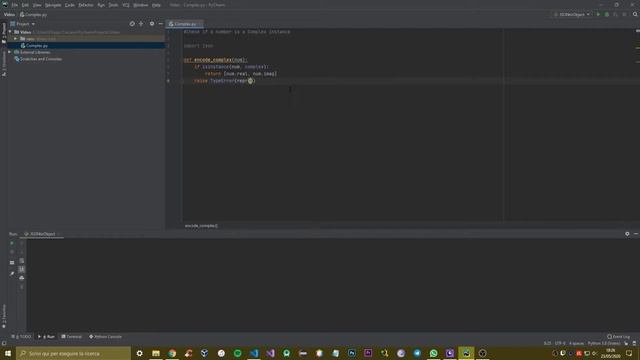
Task: Open the VCS menu
Action: [126, 5]
